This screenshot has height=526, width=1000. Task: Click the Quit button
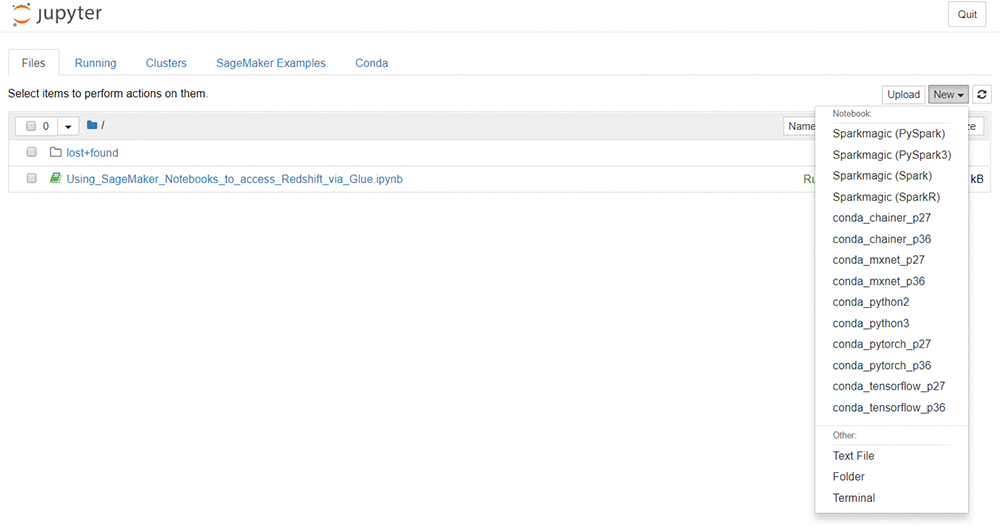point(967,15)
